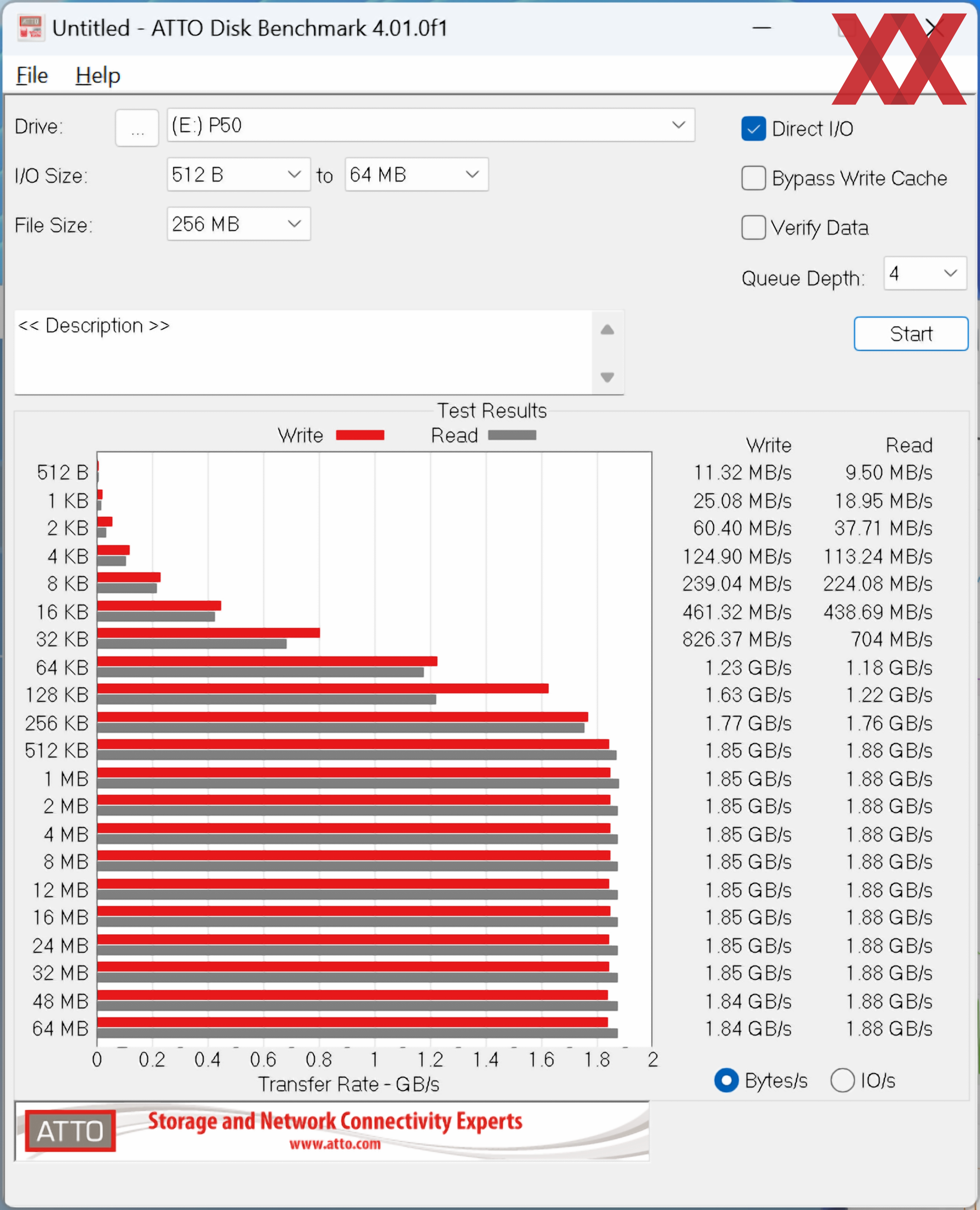Click the 32 KB read value 704 MB/s
The image size is (980, 1210).
pos(891,640)
